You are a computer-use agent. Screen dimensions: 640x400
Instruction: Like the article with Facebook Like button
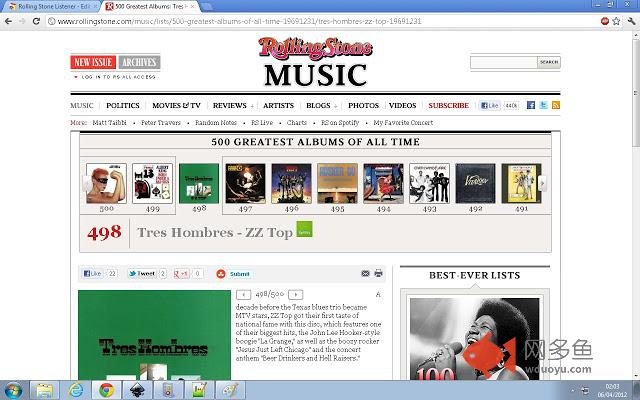92,273
